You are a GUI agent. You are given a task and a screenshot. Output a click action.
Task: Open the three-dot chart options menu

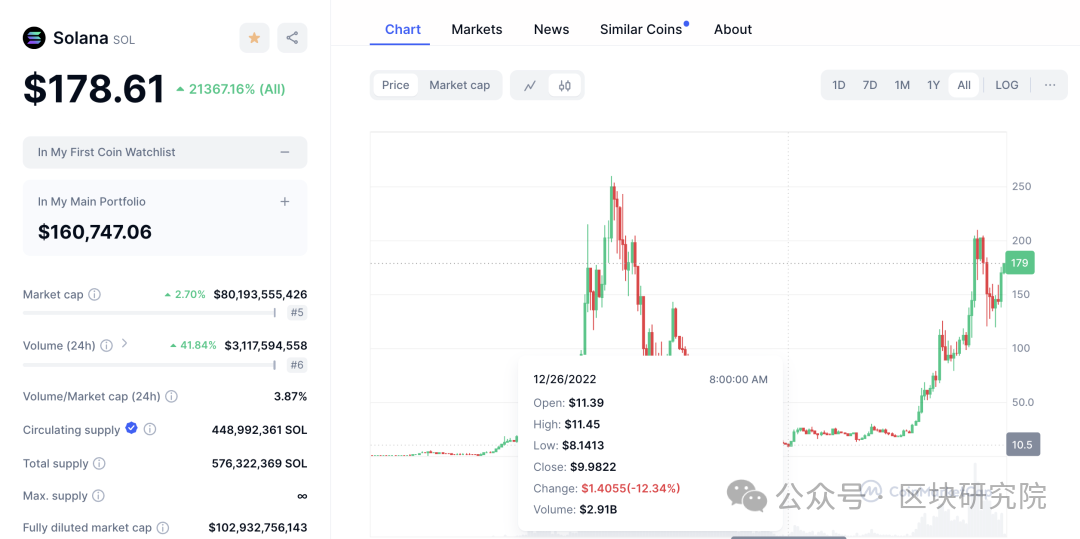(1050, 85)
